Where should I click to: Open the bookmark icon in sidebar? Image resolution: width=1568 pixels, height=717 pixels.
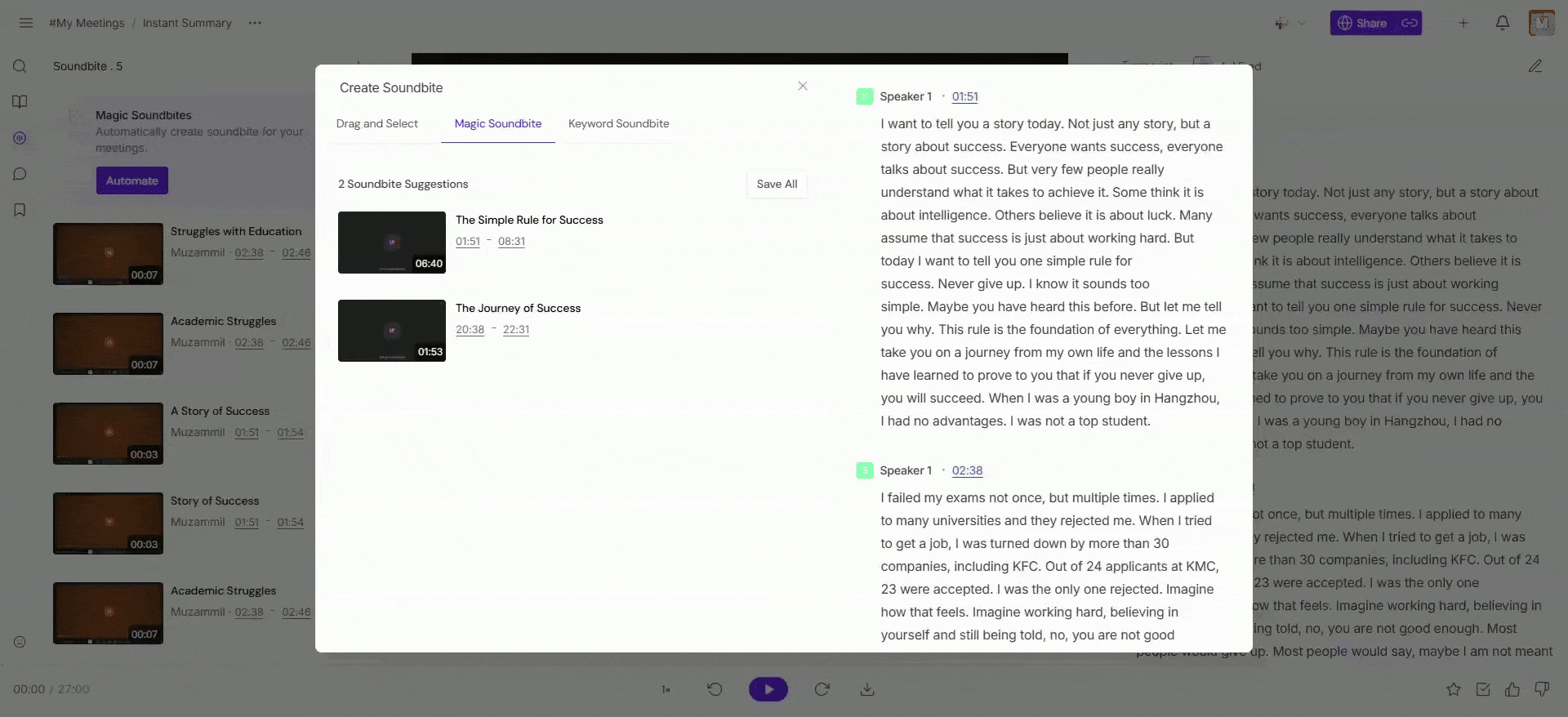20,210
